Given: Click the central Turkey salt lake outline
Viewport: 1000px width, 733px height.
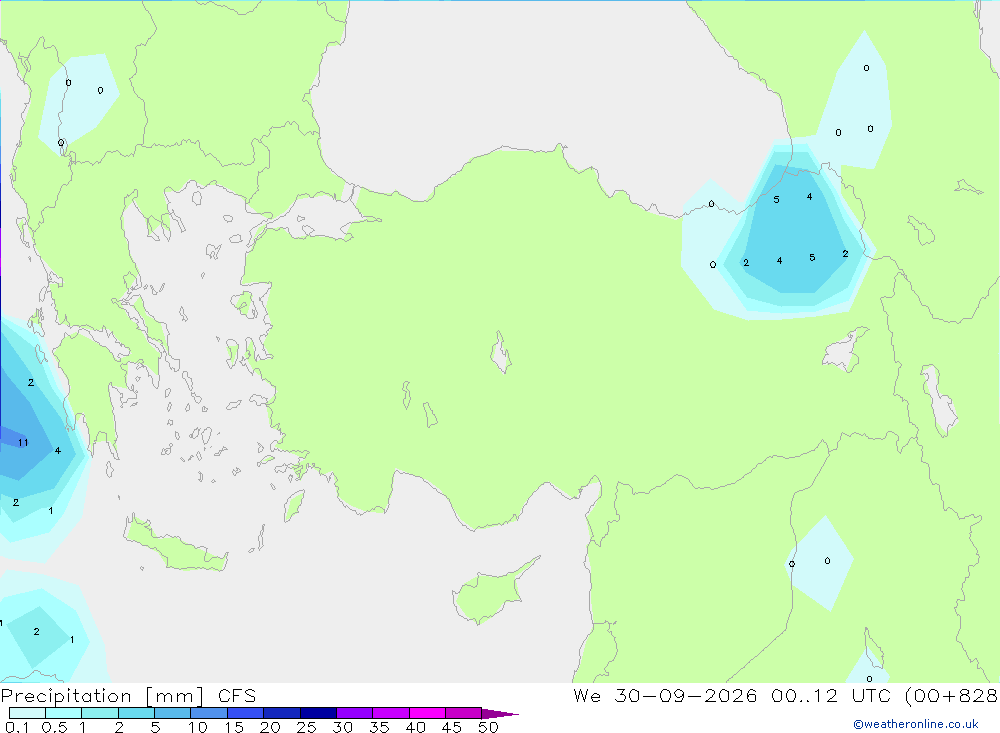Looking at the screenshot, I should coord(501,352).
